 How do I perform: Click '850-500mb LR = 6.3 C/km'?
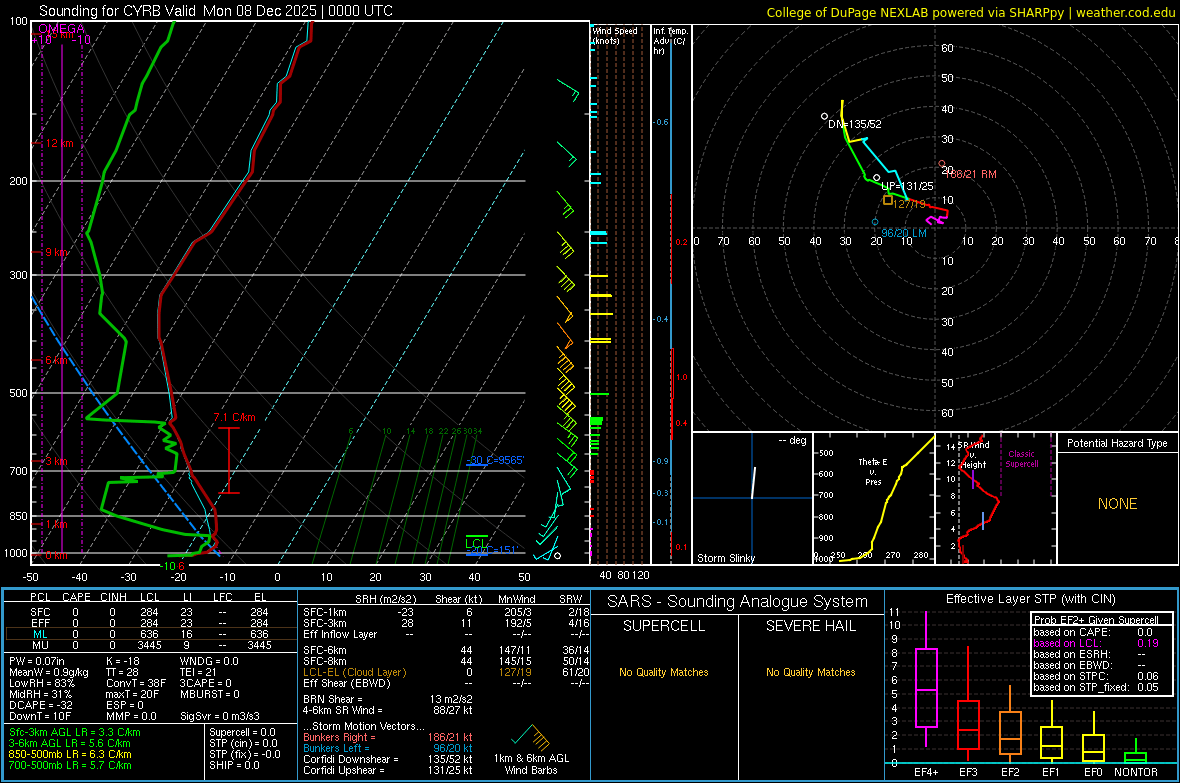pos(70,754)
